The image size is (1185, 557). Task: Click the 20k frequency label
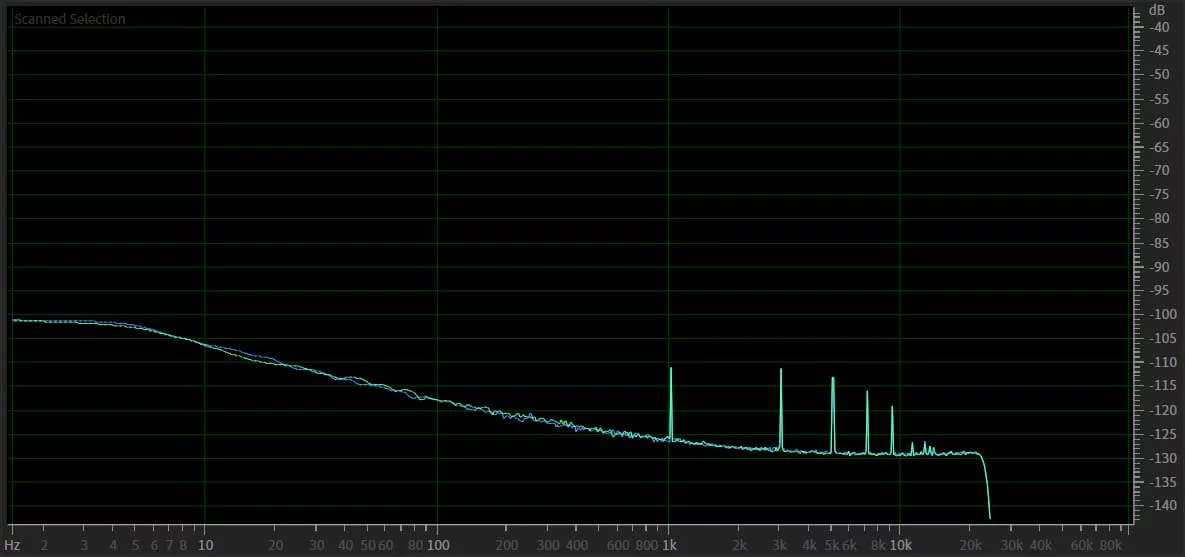tap(970, 545)
